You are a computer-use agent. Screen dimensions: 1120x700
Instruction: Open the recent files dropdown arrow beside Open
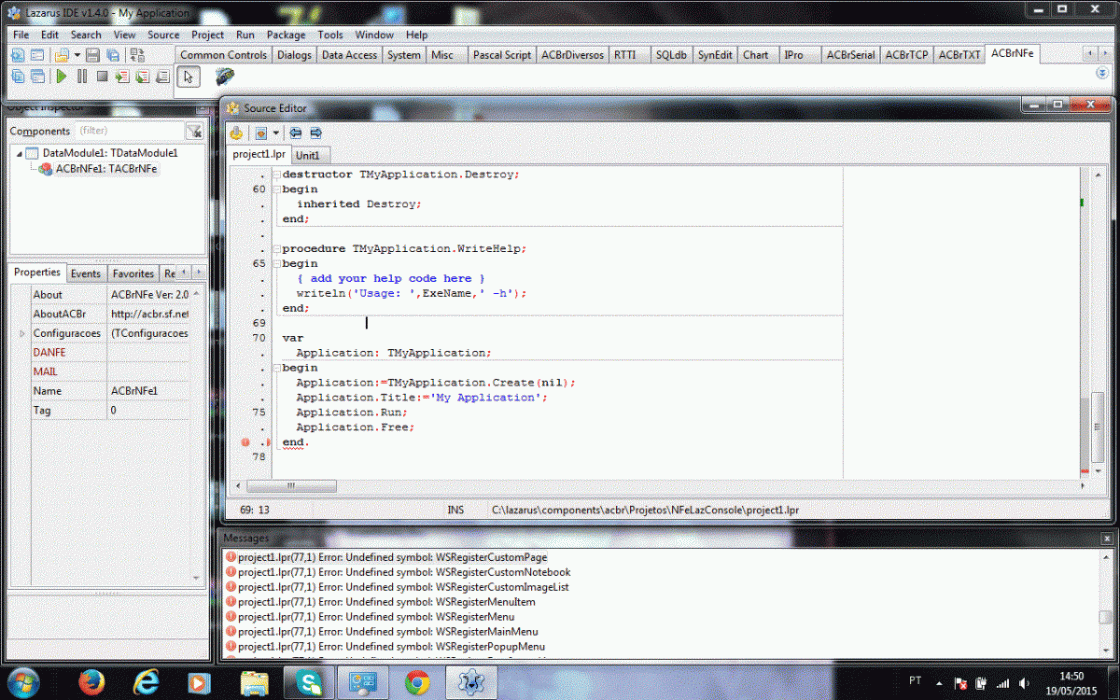click(x=76, y=55)
